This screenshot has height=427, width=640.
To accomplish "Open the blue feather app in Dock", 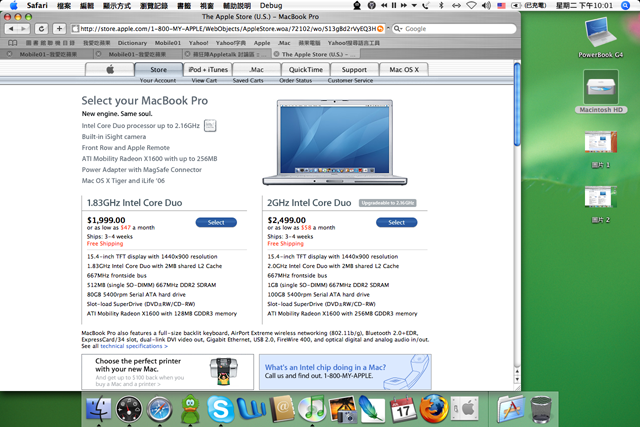I will pyautogui.click(x=372, y=409).
